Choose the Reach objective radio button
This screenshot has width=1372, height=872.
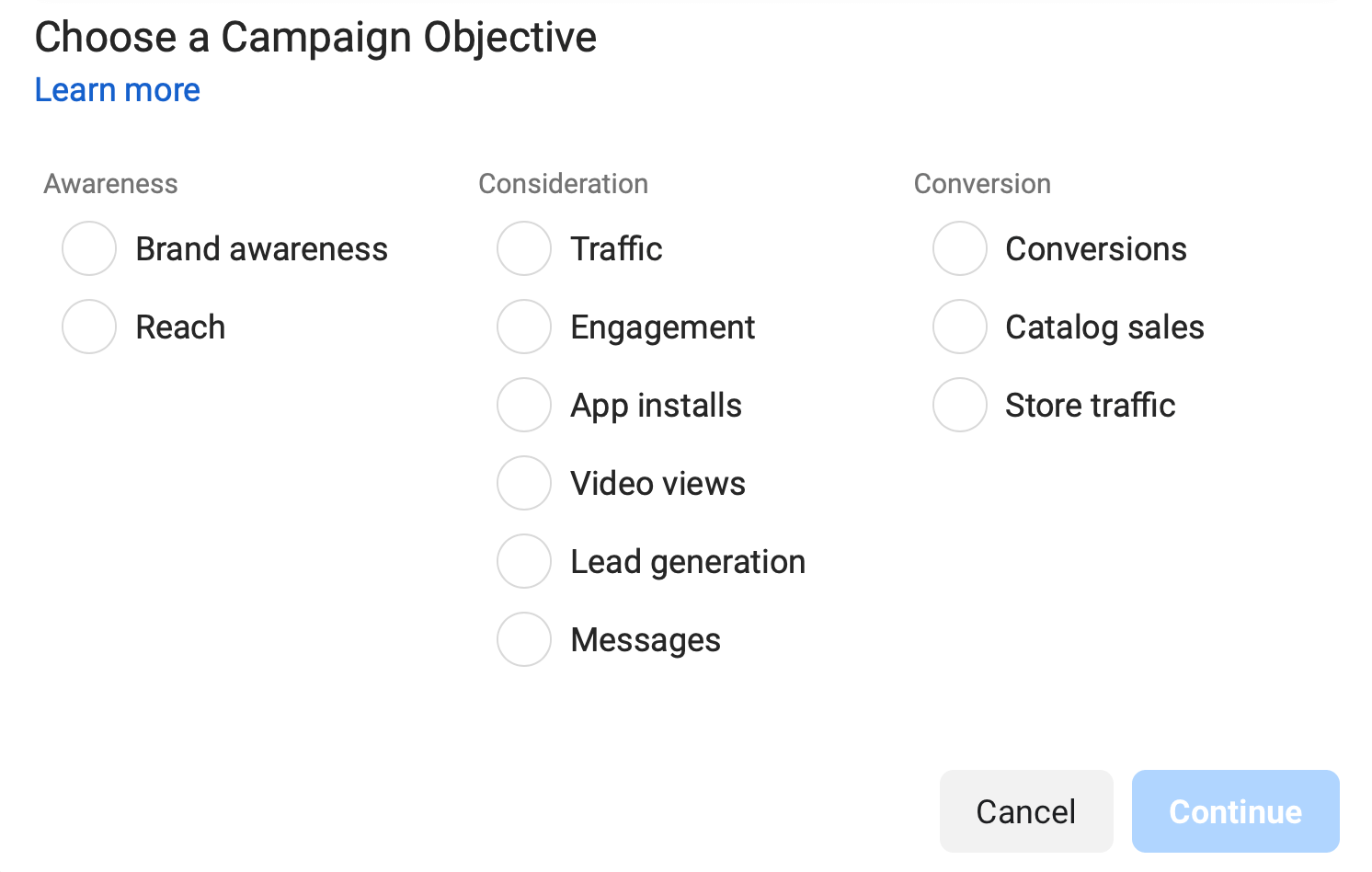(89, 327)
